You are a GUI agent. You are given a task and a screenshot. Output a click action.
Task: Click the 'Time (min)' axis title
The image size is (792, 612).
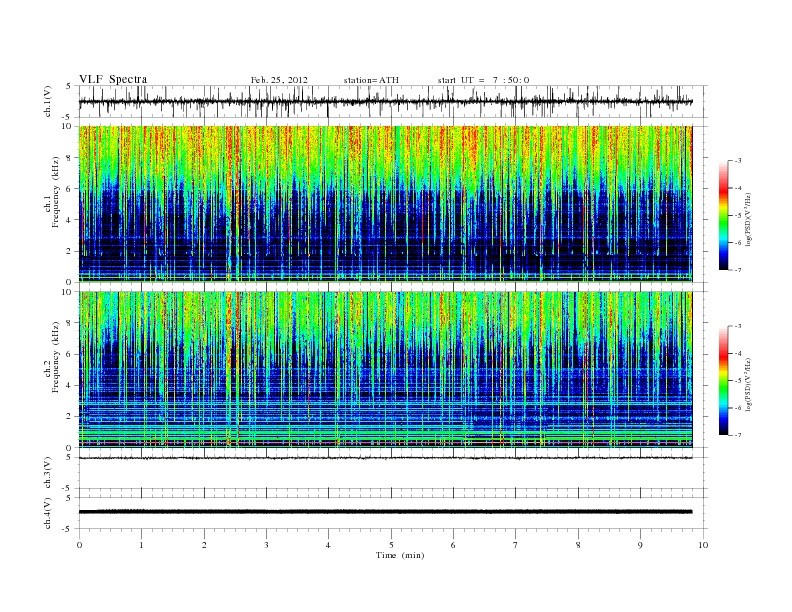pos(400,555)
